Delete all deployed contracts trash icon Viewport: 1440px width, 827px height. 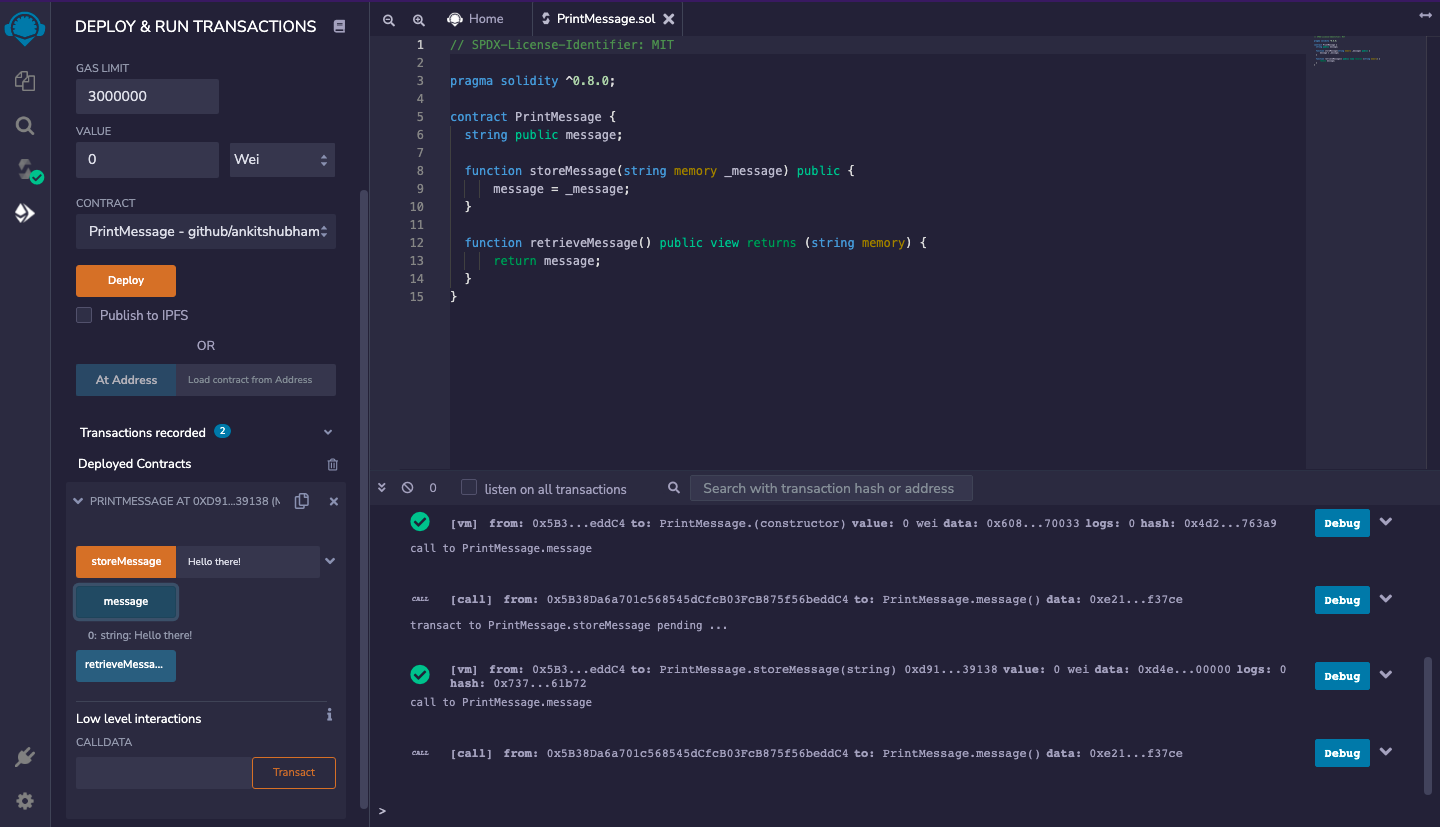(x=333, y=464)
